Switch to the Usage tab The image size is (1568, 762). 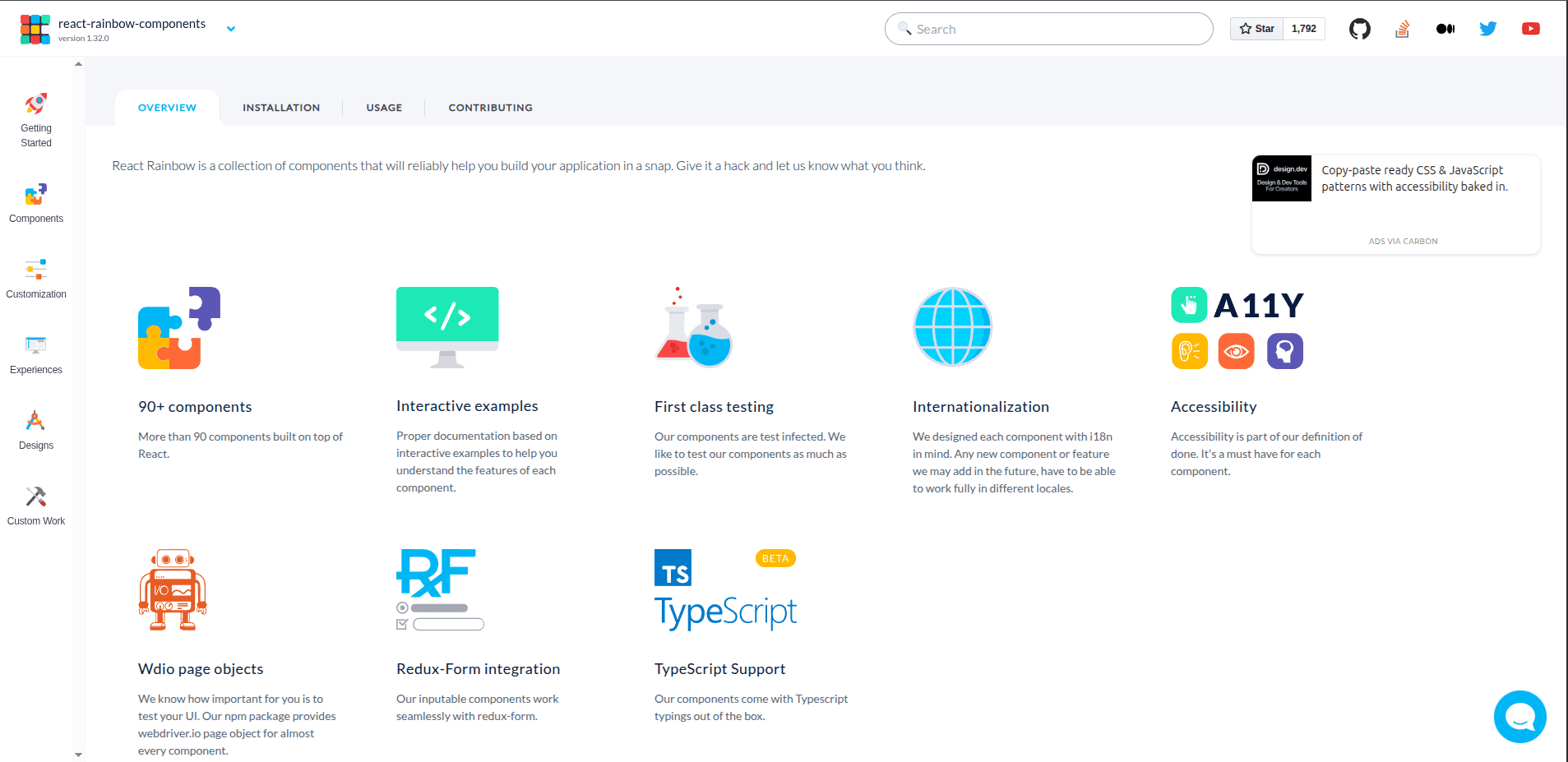384,108
